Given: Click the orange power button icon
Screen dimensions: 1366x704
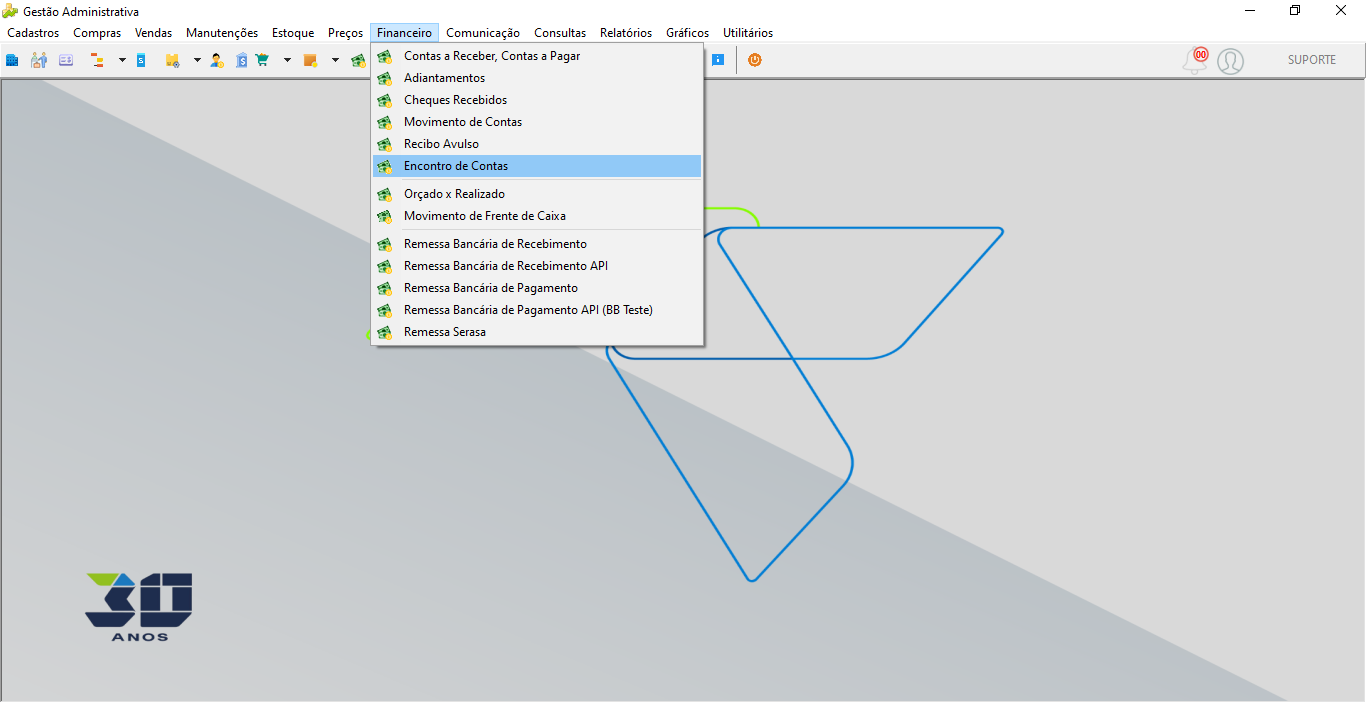Looking at the screenshot, I should tap(755, 60).
